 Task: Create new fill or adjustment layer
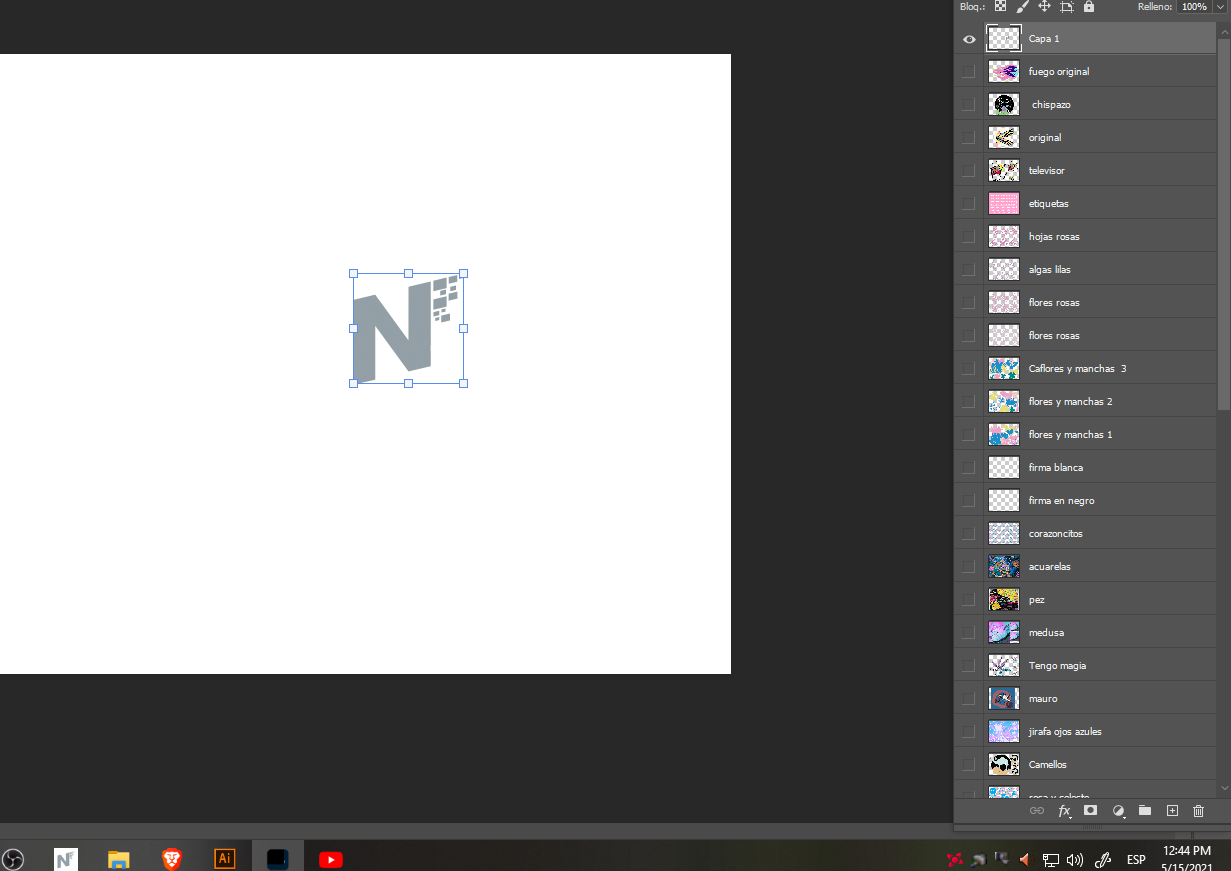1119,810
